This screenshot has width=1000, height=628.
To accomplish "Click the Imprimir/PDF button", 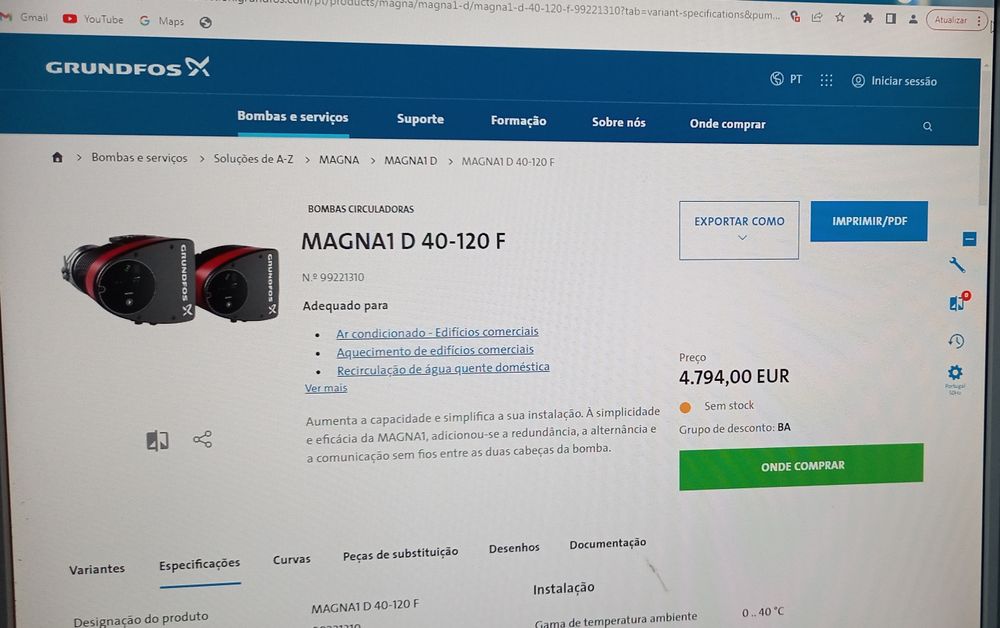I will click(869, 221).
